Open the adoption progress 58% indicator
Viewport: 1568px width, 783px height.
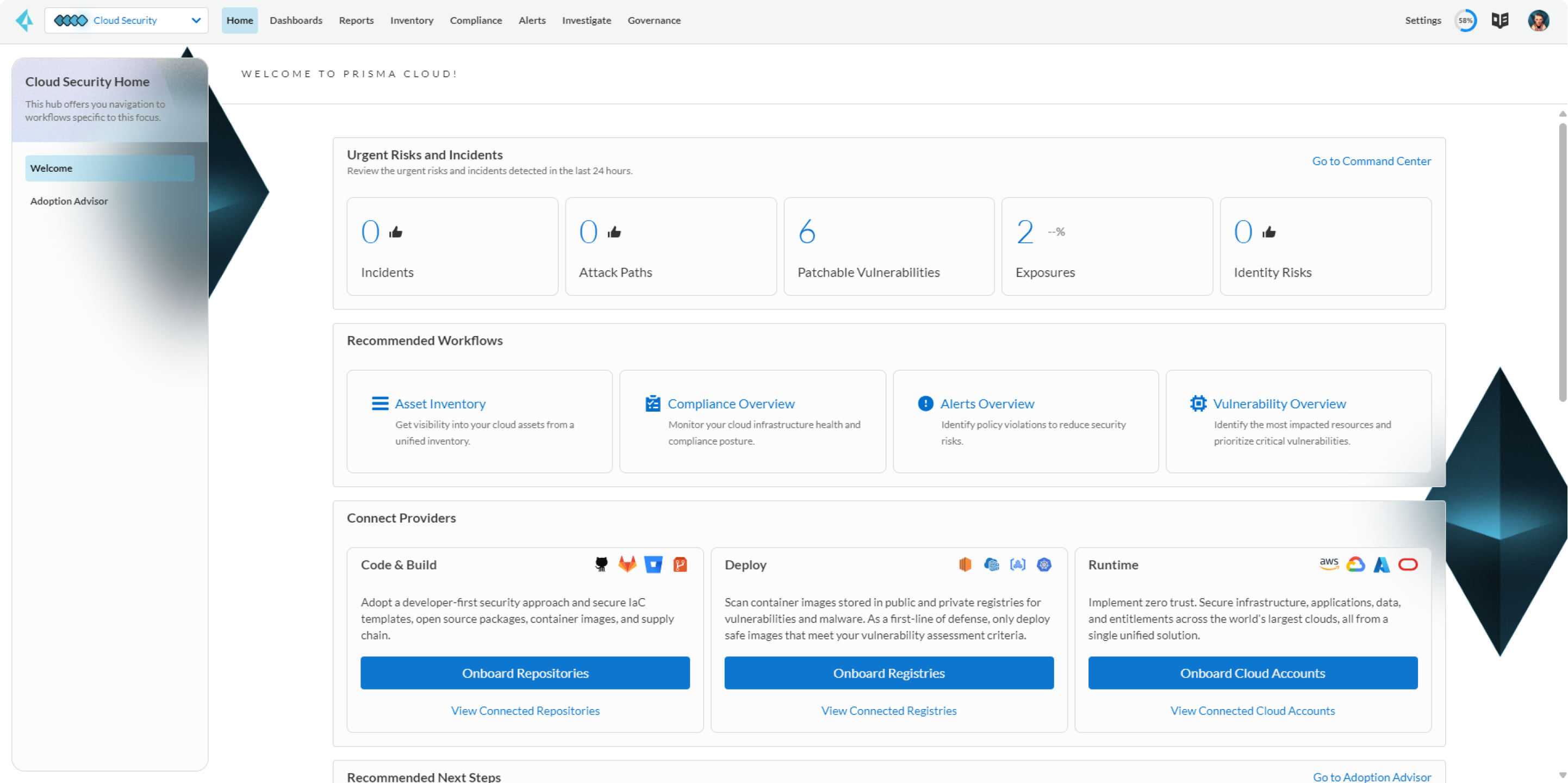1466,20
